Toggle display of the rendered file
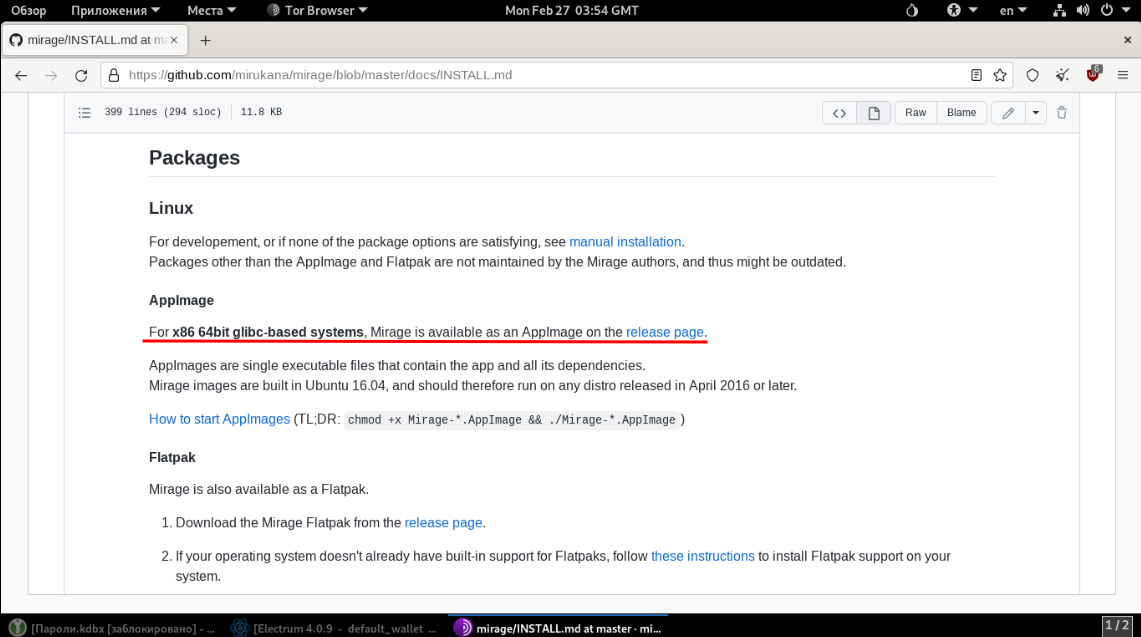Image resolution: width=1141 pixels, height=637 pixels. click(x=873, y=113)
